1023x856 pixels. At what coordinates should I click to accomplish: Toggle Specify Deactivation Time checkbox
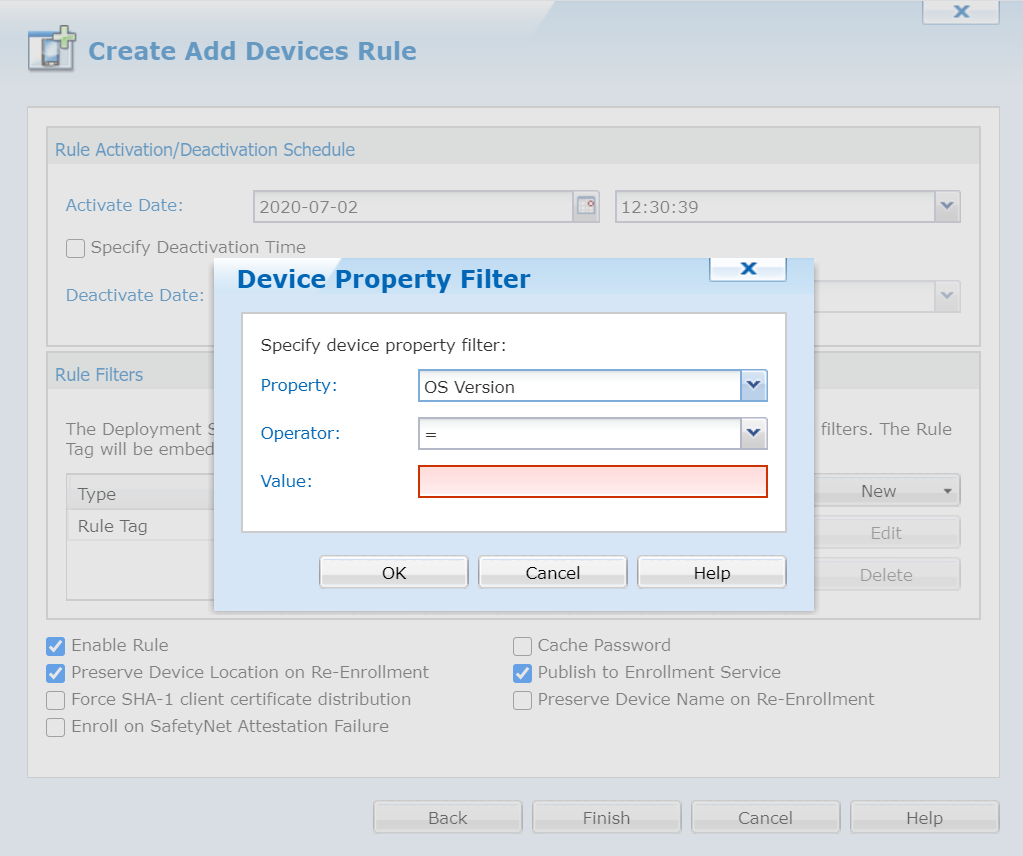click(76, 248)
